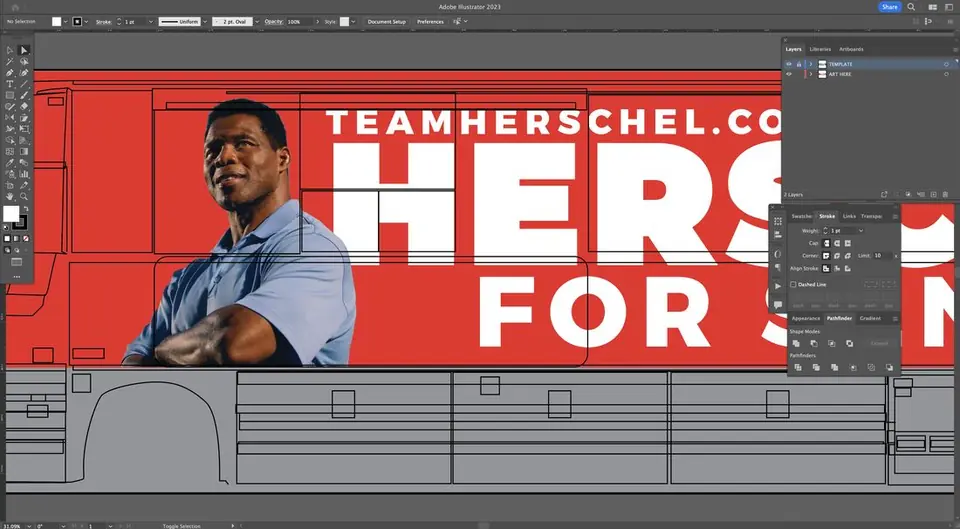Select the Column Graph tool
The image size is (960, 529).
point(24,174)
